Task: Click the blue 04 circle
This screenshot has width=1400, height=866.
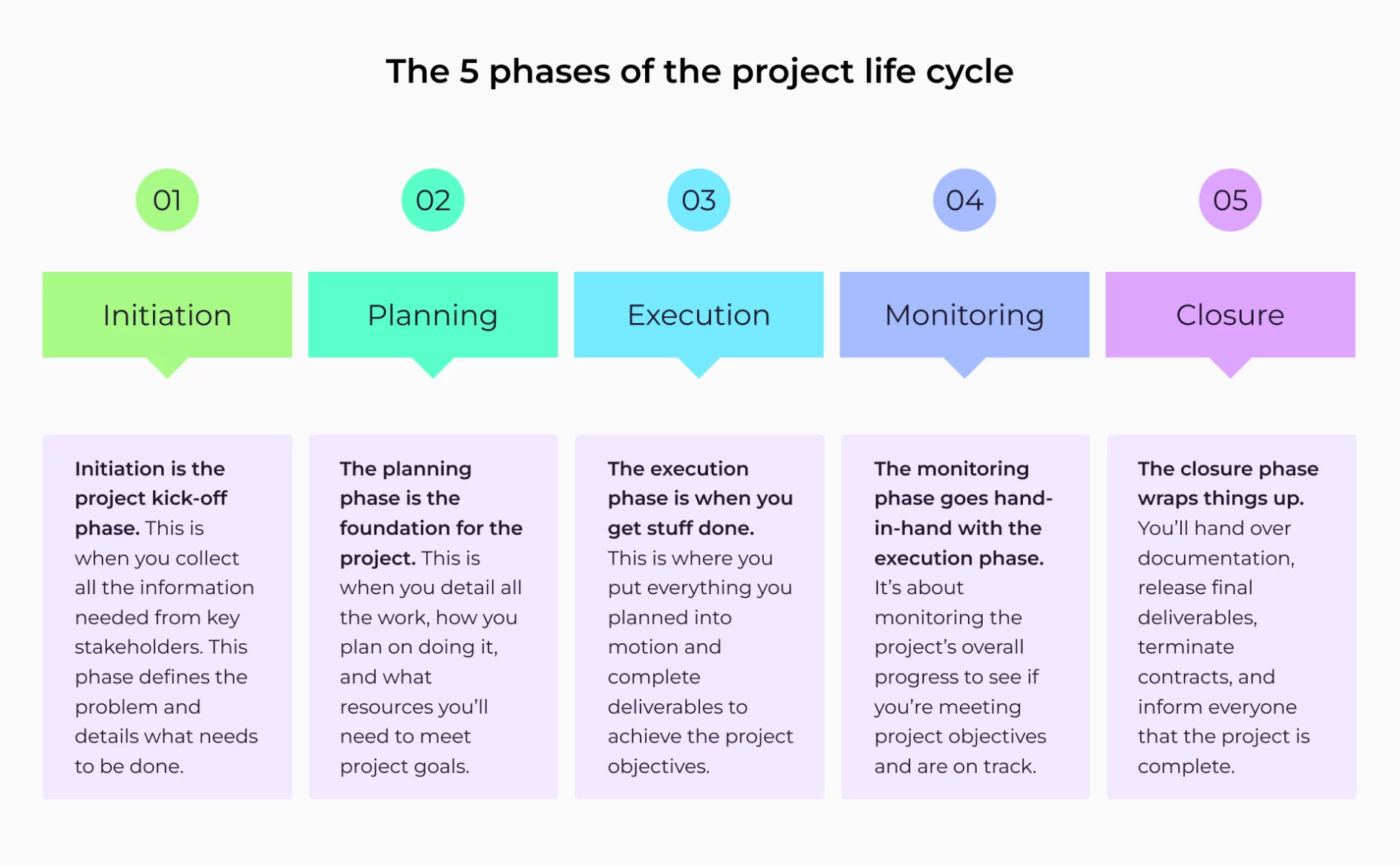Action: click(964, 200)
